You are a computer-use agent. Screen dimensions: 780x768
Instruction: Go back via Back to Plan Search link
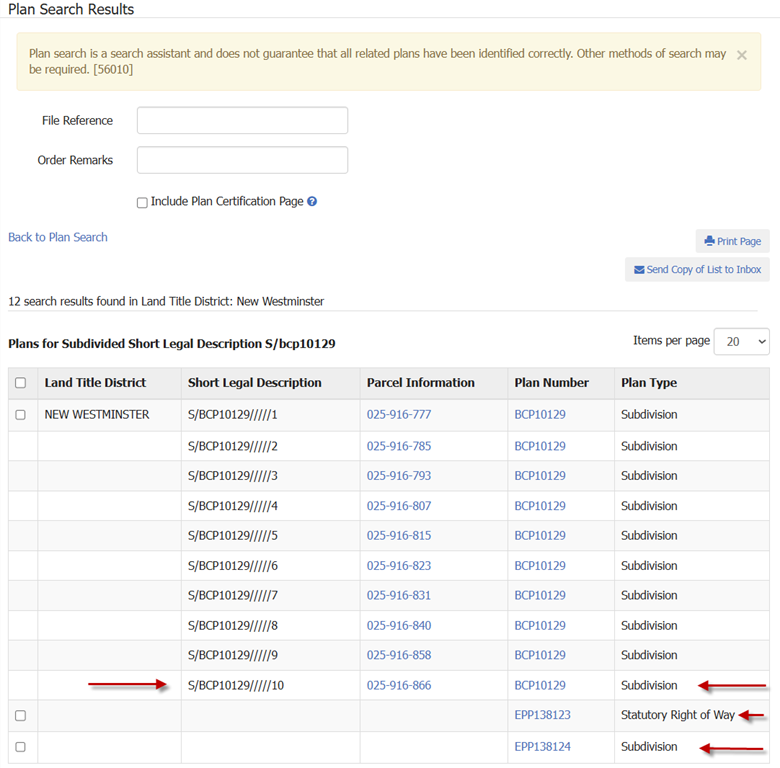[58, 237]
